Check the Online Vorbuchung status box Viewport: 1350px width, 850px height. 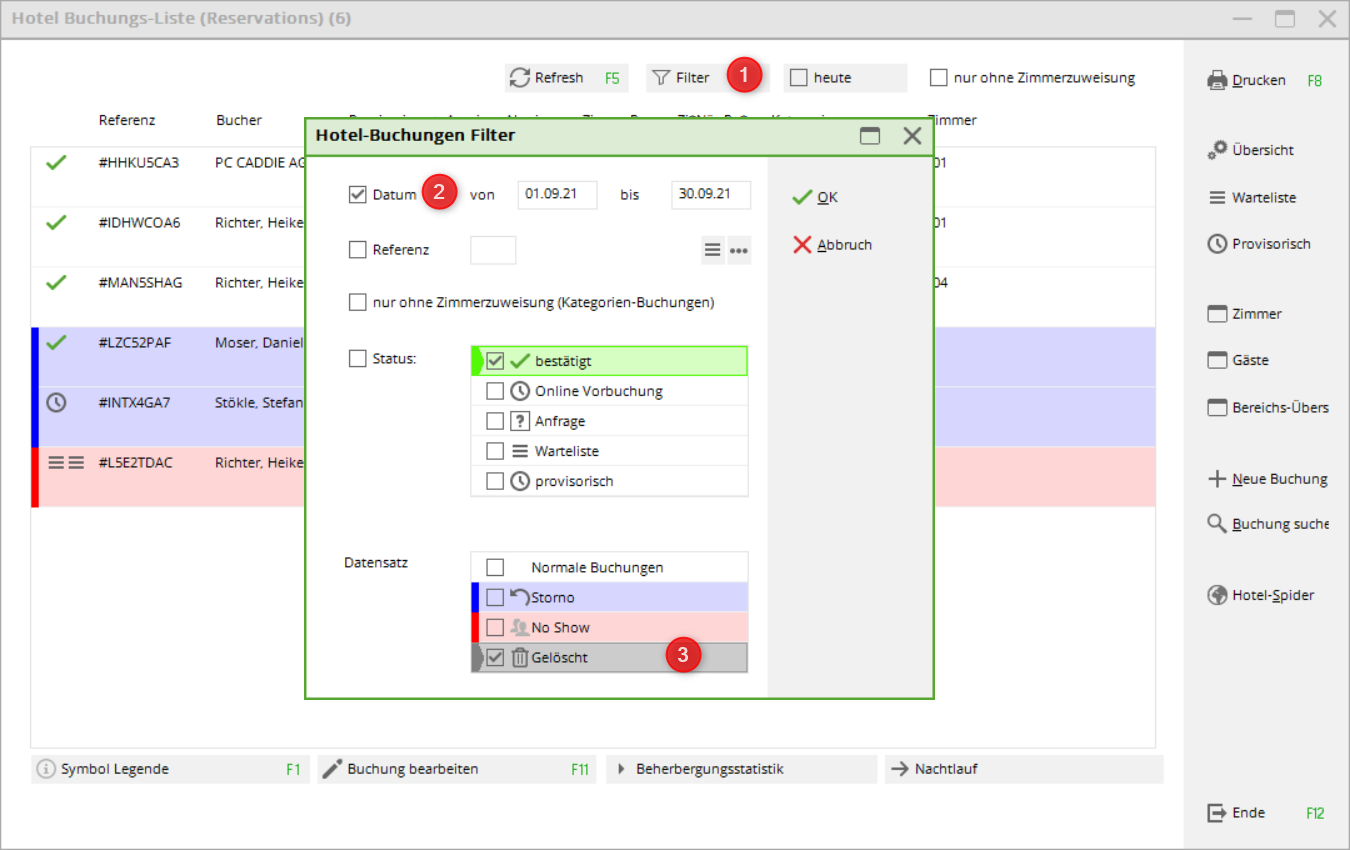coord(495,391)
